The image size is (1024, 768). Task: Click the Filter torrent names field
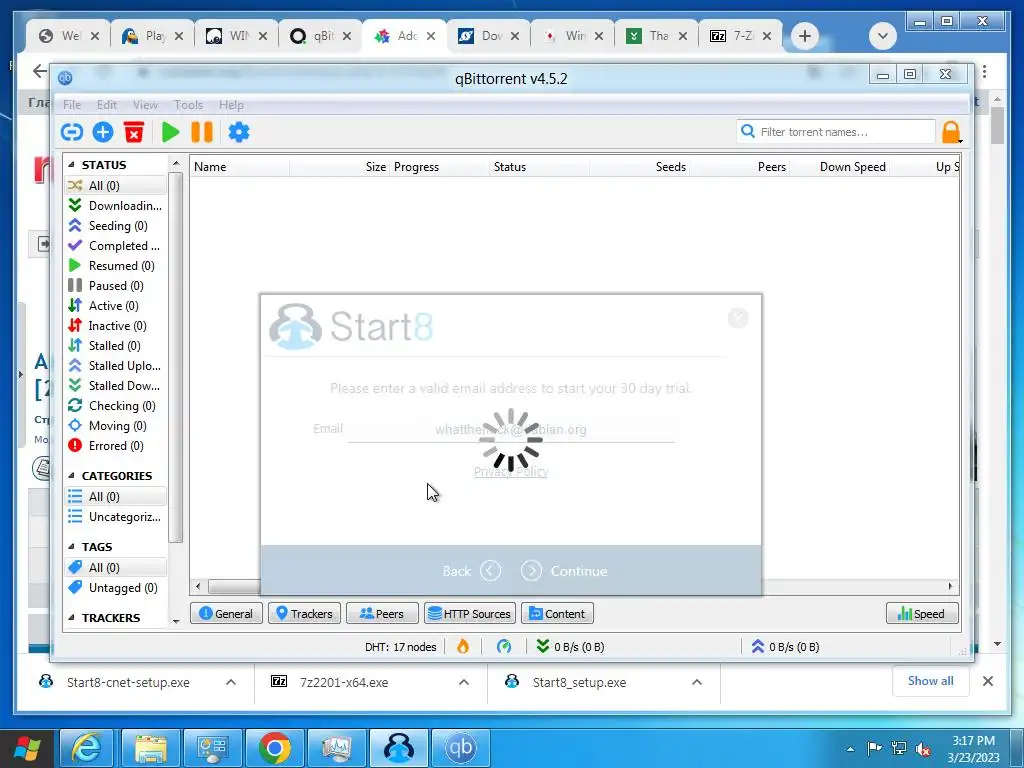coord(836,132)
